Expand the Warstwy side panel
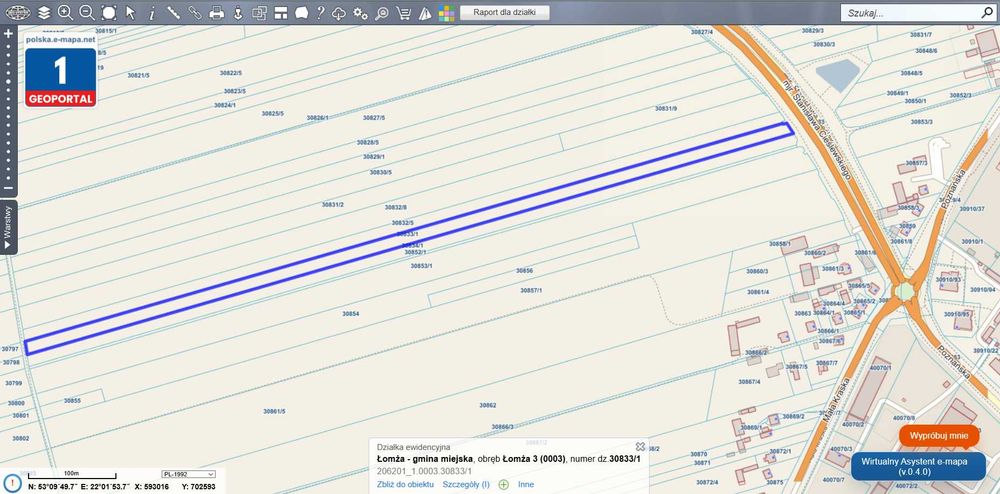Screen dimensions: 1000x494 point(8,228)
